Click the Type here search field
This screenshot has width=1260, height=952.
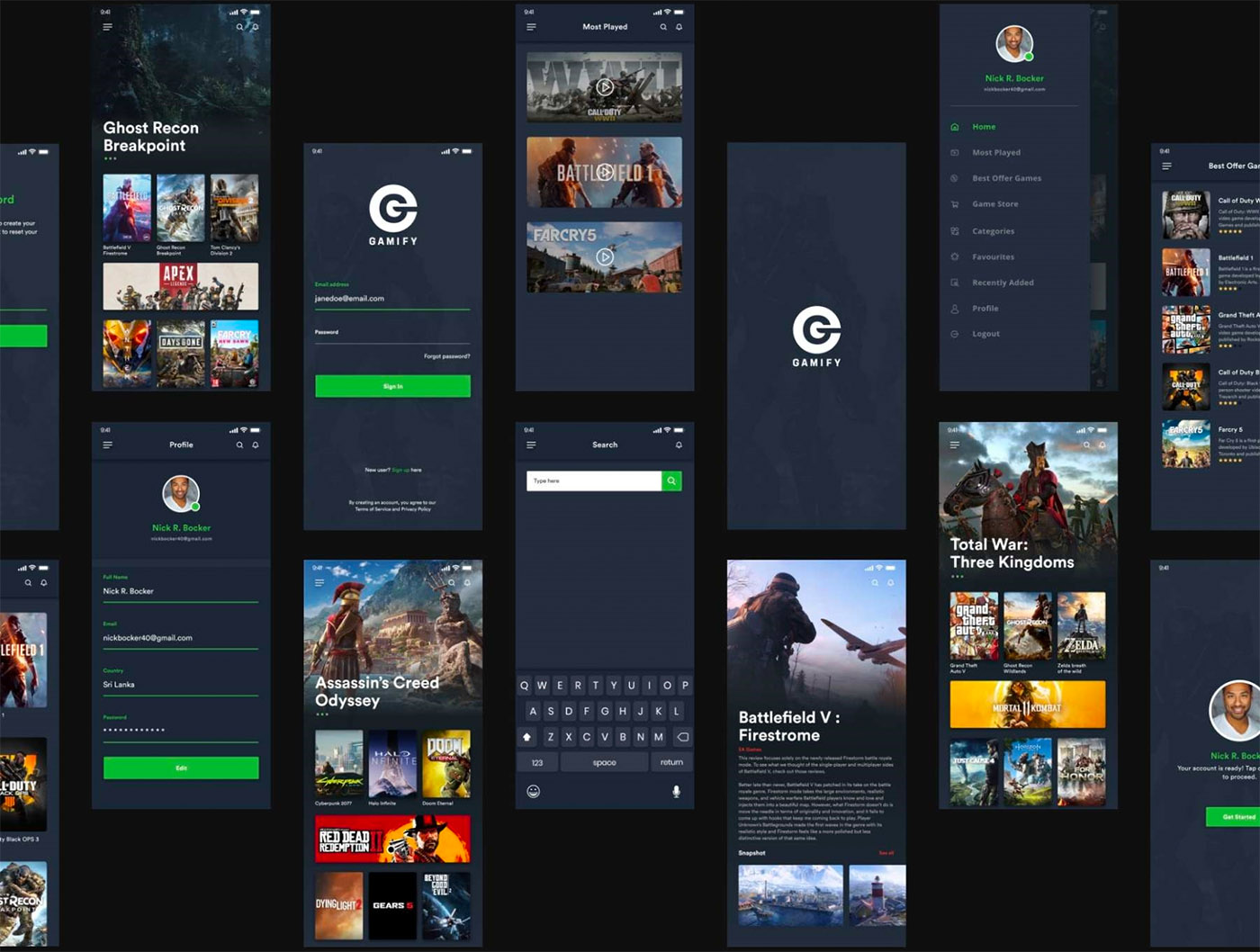pyautogui.click(x=593, y=480)
